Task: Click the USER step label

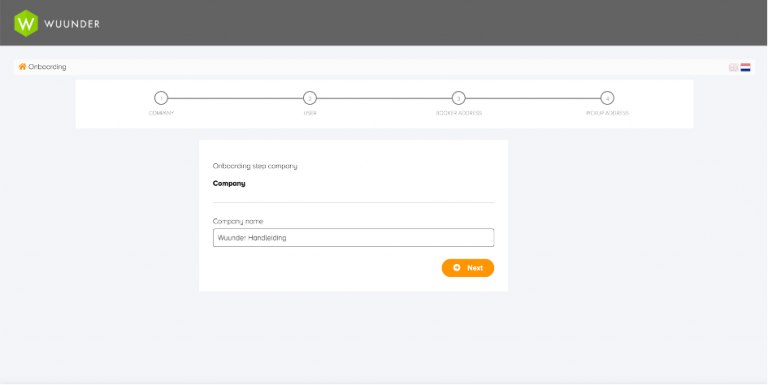Action: pyautogui.click(x=310, y=113)
